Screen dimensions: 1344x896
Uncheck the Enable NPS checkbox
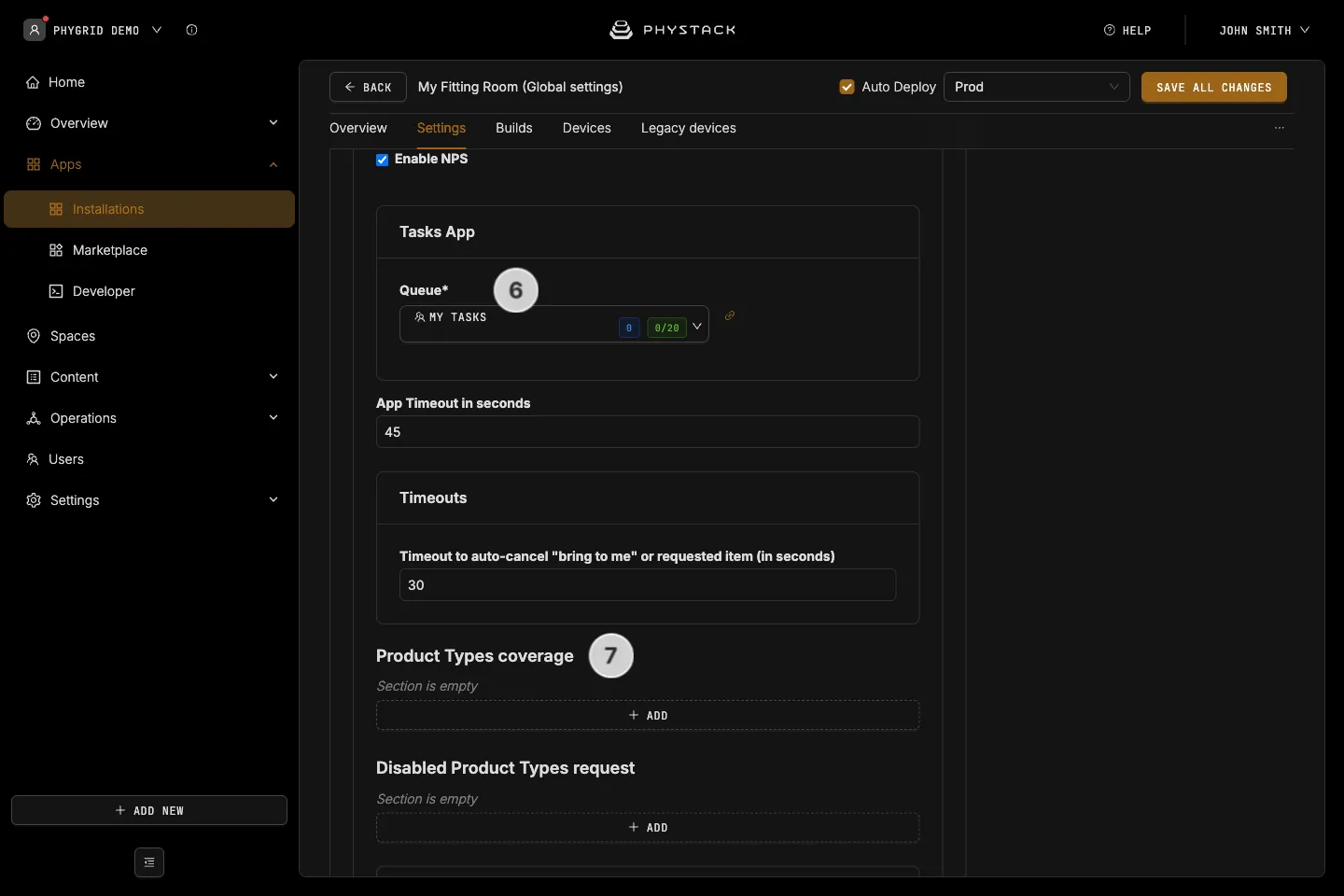coord(383,160)
